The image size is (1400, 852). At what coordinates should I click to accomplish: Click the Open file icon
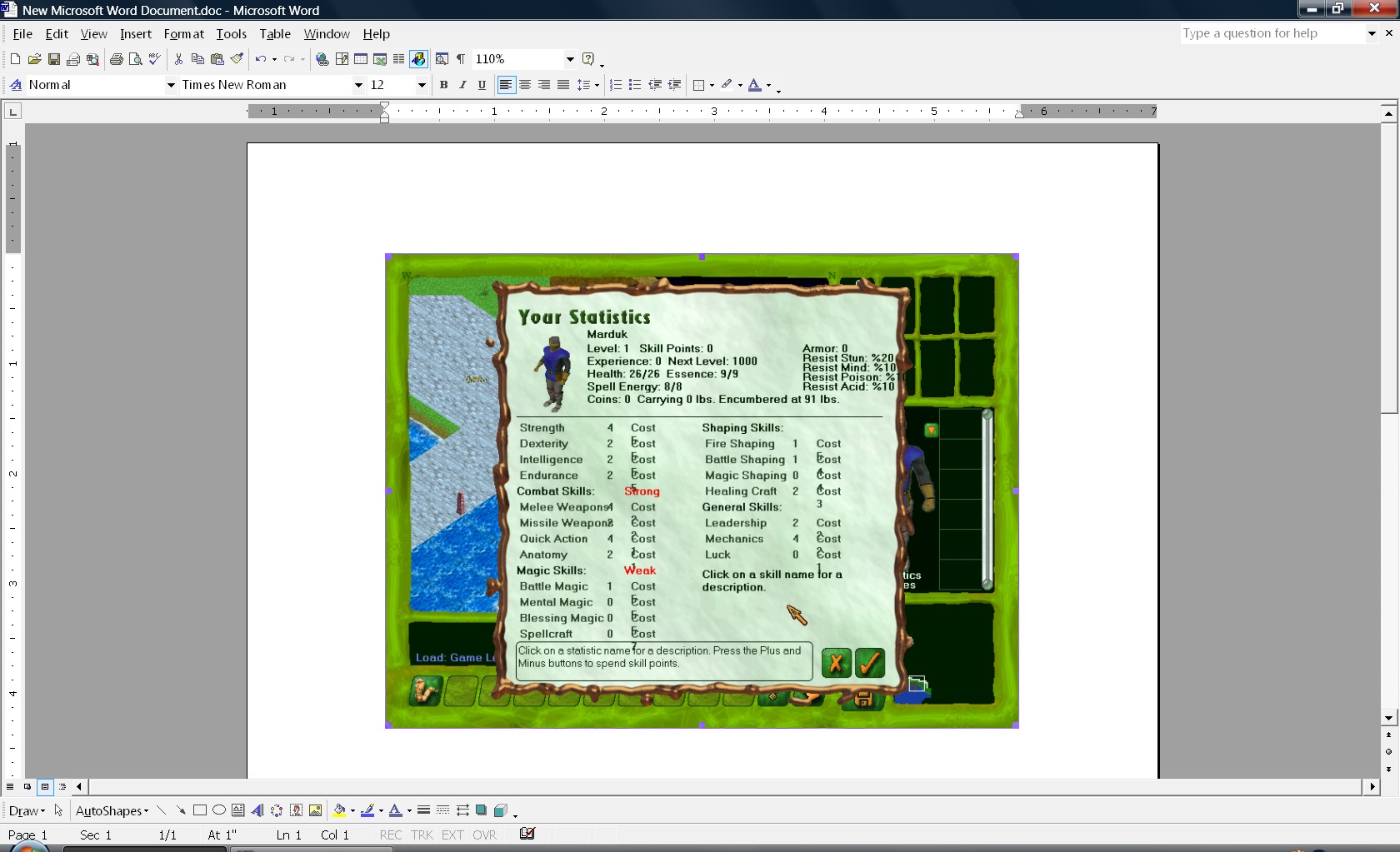pos(34,59)
